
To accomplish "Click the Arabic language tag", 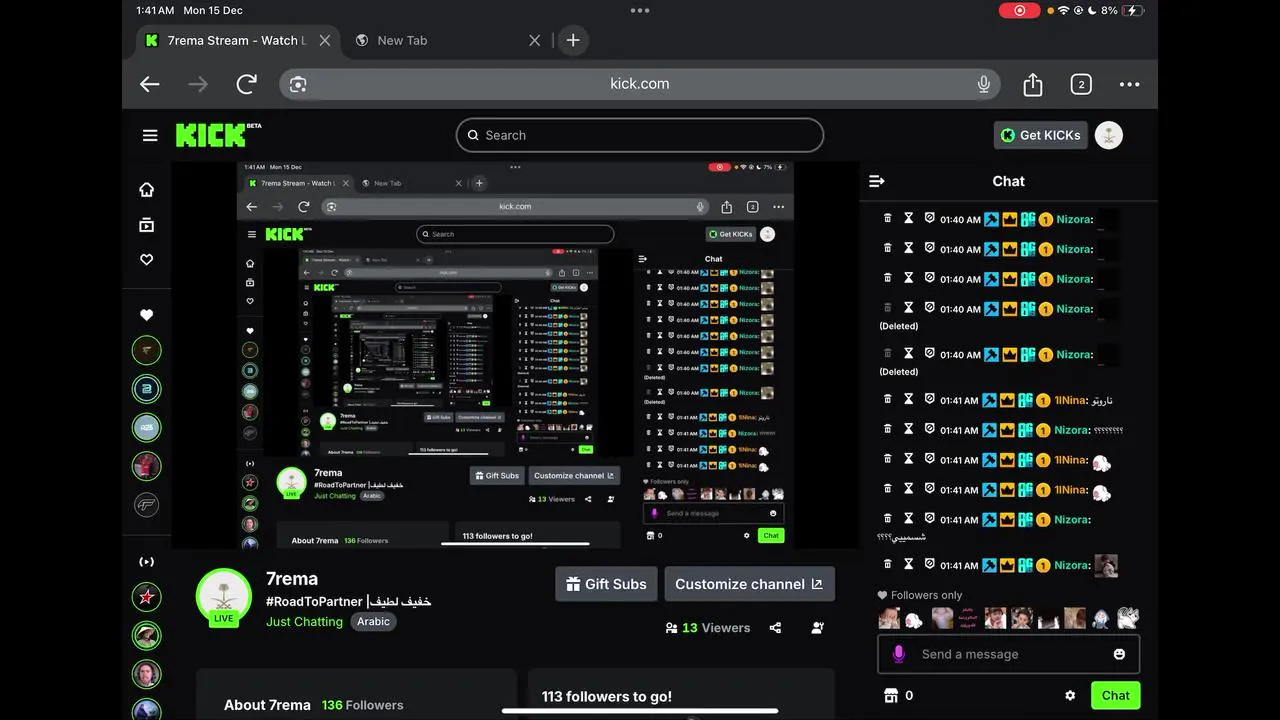I will point(373,621).
